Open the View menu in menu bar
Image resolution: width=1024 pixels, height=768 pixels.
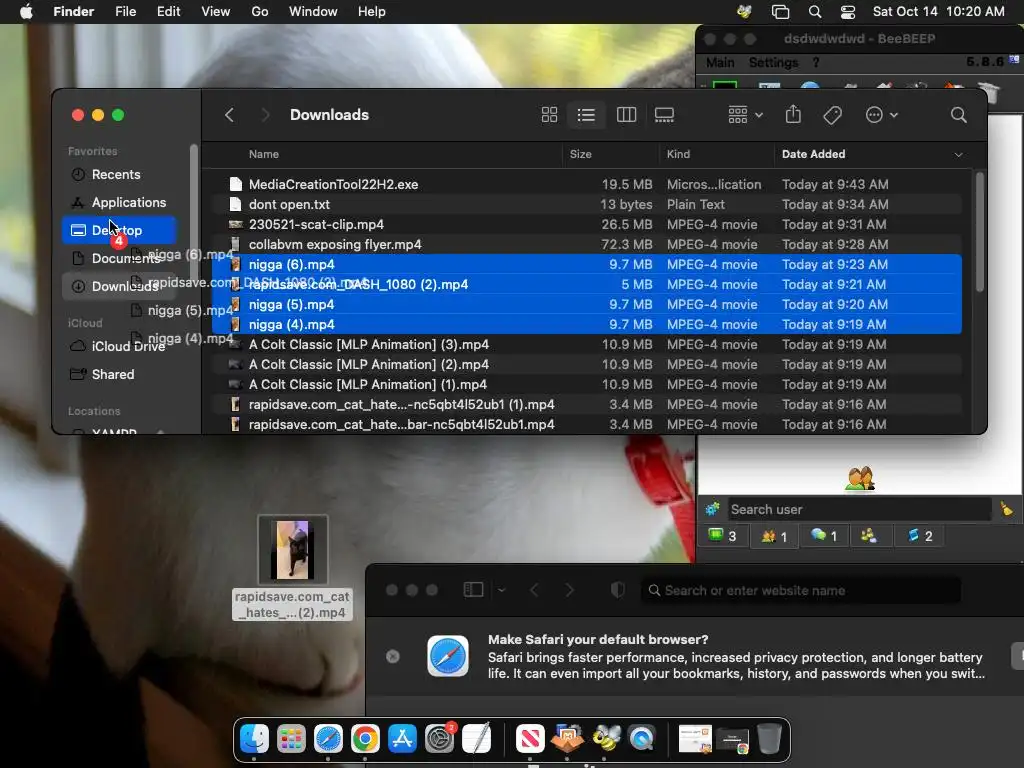(215, 12)
